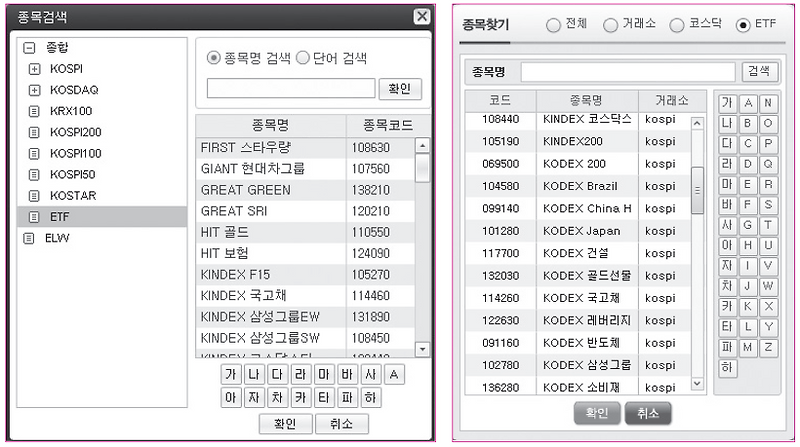Select row GREAT GREEN
The width and height of the screenshot is (800, 447).
pos(305,190)
